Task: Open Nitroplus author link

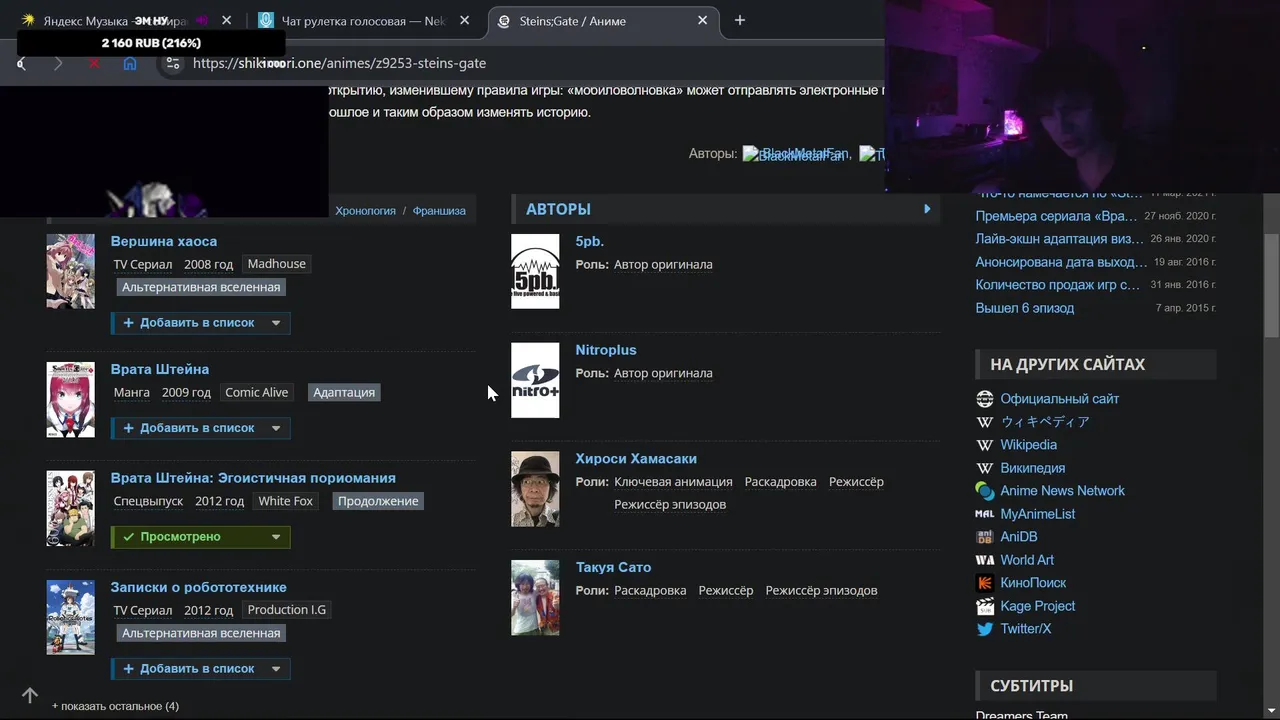Action: point(606,350)
